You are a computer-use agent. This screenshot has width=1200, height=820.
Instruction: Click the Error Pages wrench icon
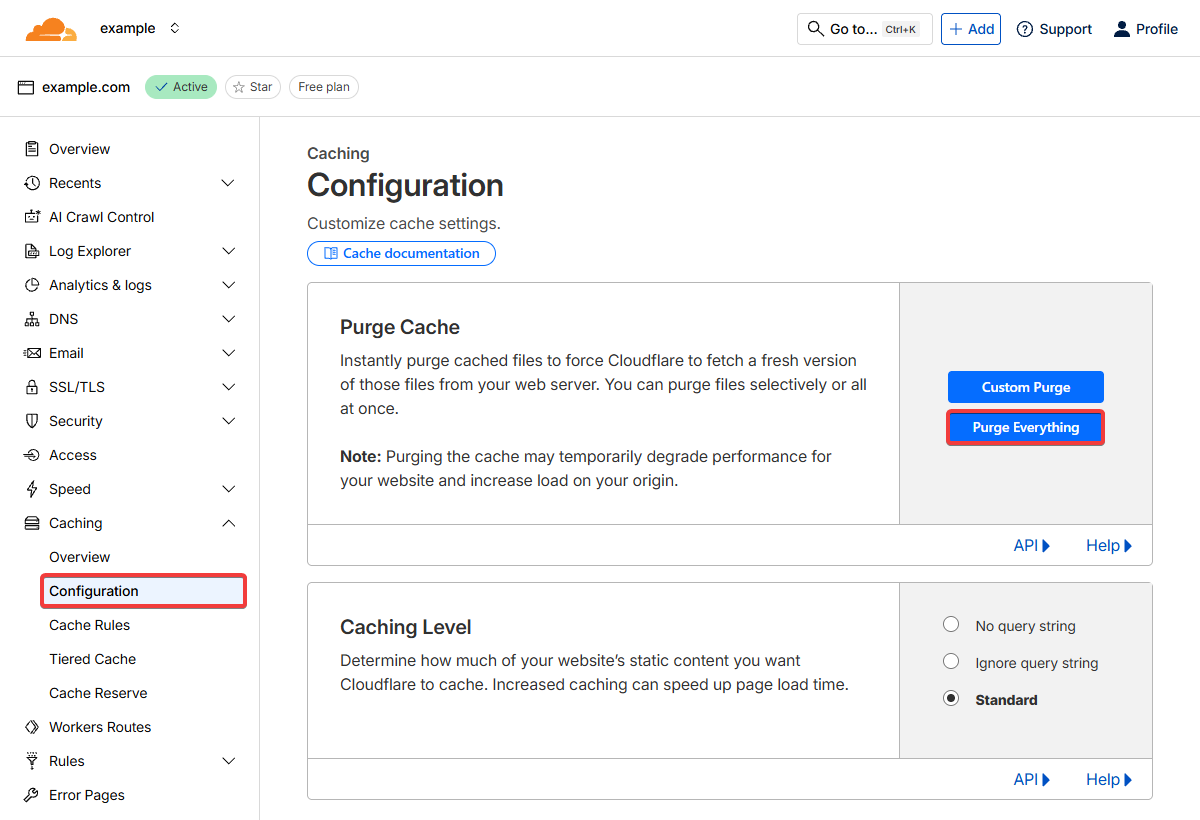pyautogui.click(x=32, y=795)
